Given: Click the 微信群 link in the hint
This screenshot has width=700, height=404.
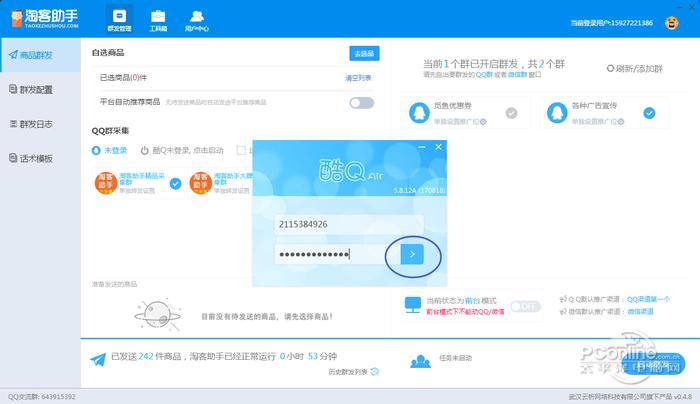Looking at the screenshot, I should click(x=517, y=75).
